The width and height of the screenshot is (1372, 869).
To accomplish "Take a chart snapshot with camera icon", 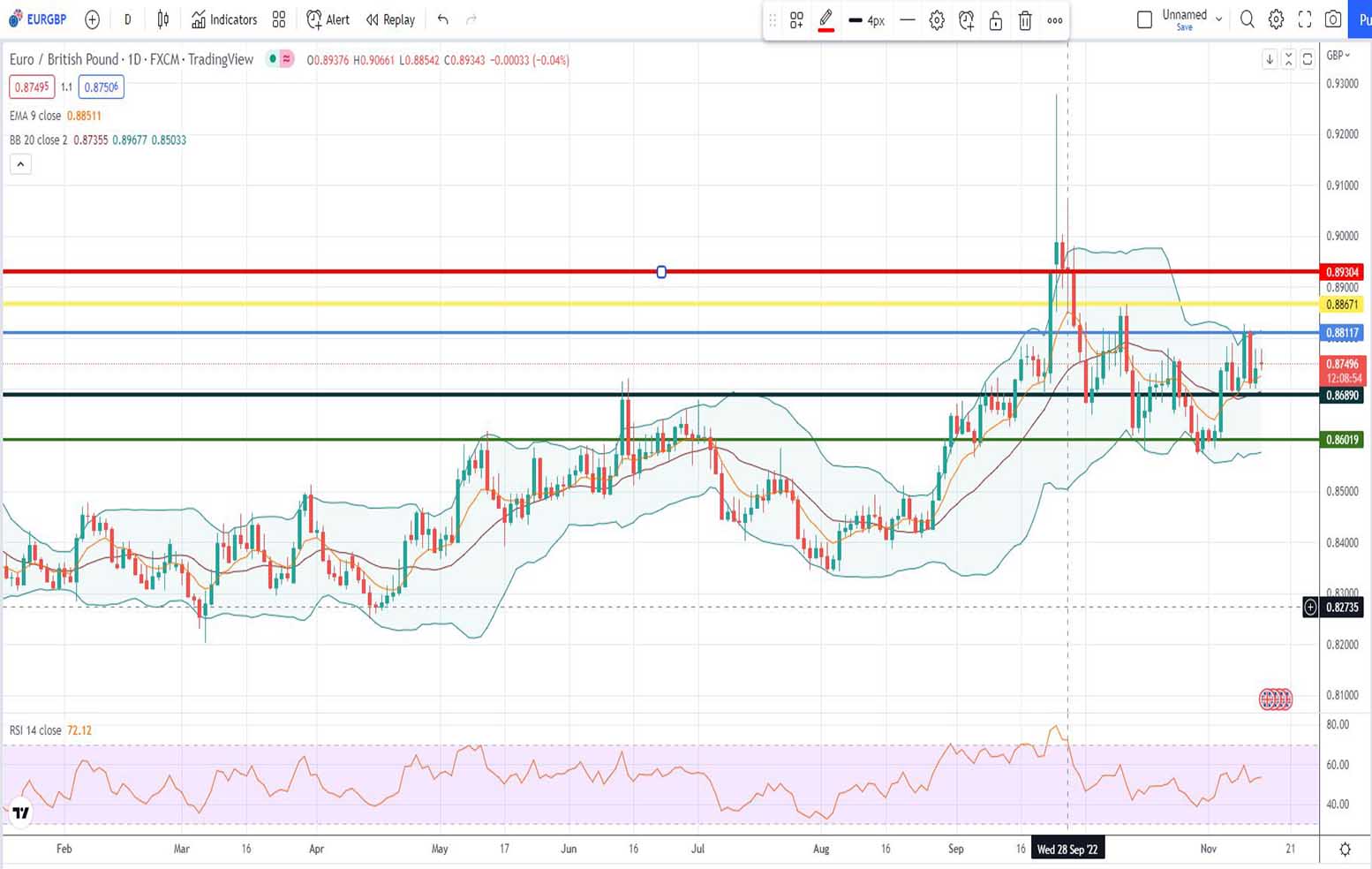I will tap(1333, 19).
